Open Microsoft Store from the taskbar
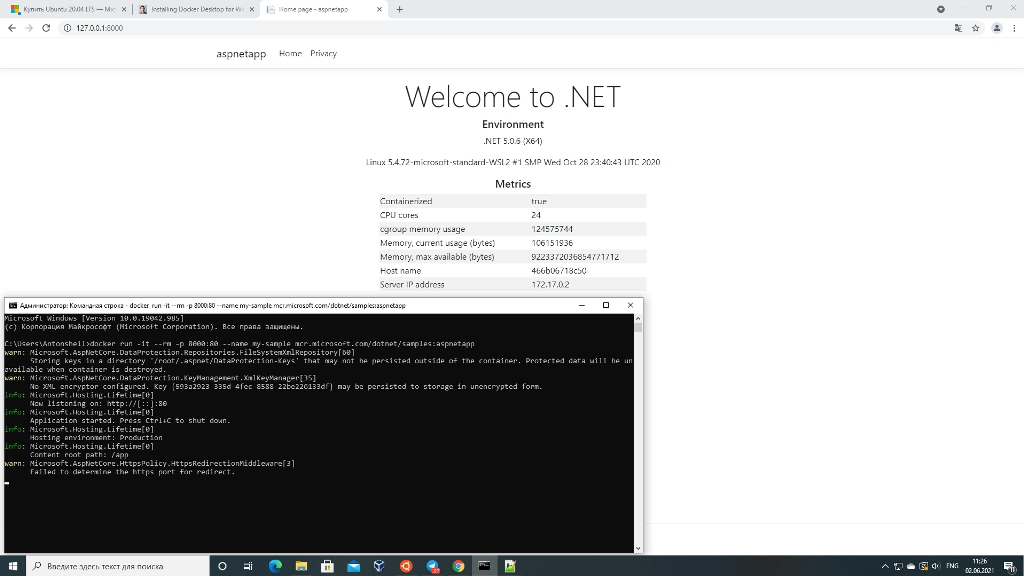 click(x=327, y=566)
